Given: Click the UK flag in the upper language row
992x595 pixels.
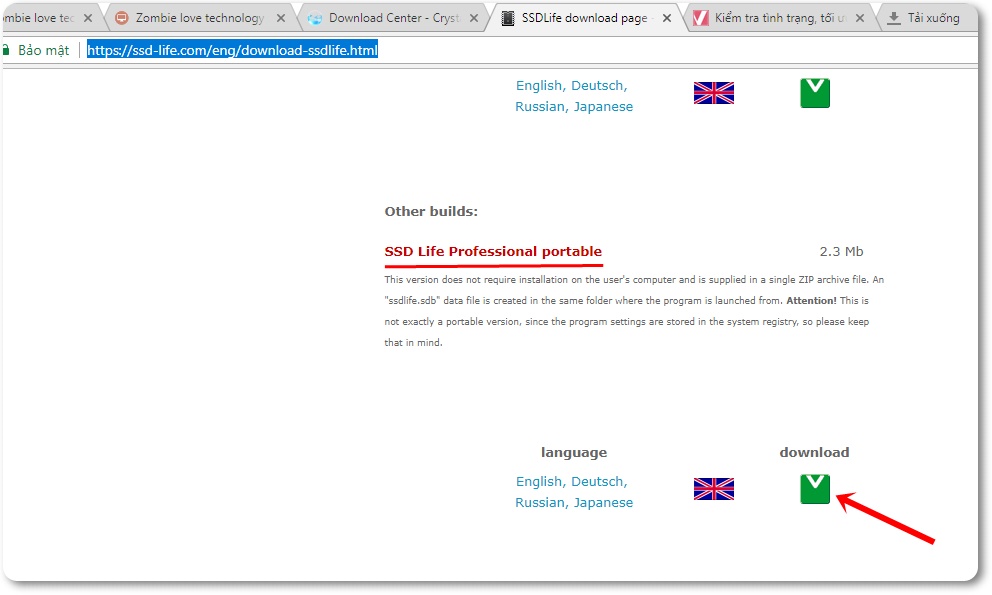Looking at the screenshot, I should point(714,93).
